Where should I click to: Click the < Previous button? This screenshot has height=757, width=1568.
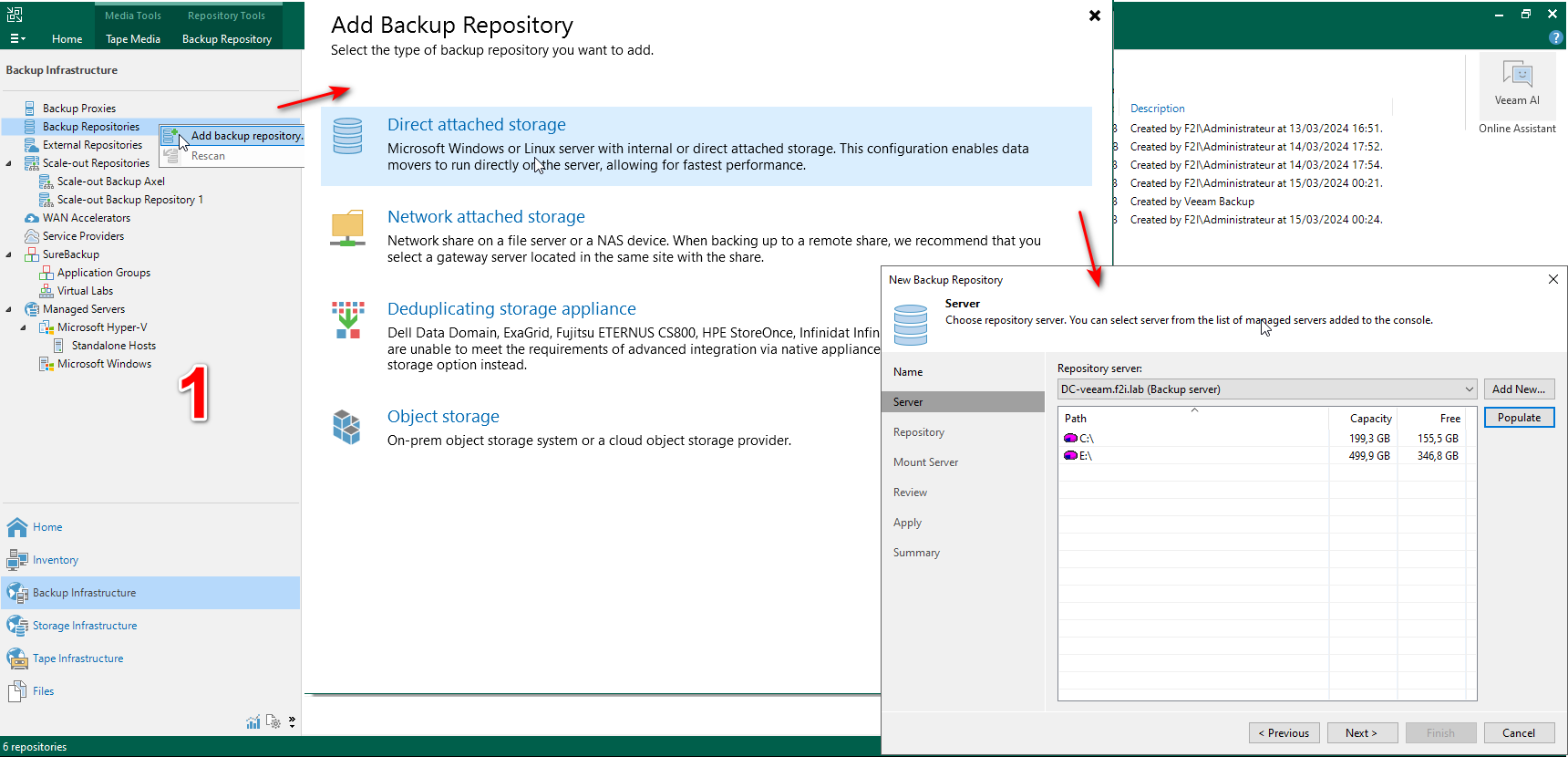1284,733
